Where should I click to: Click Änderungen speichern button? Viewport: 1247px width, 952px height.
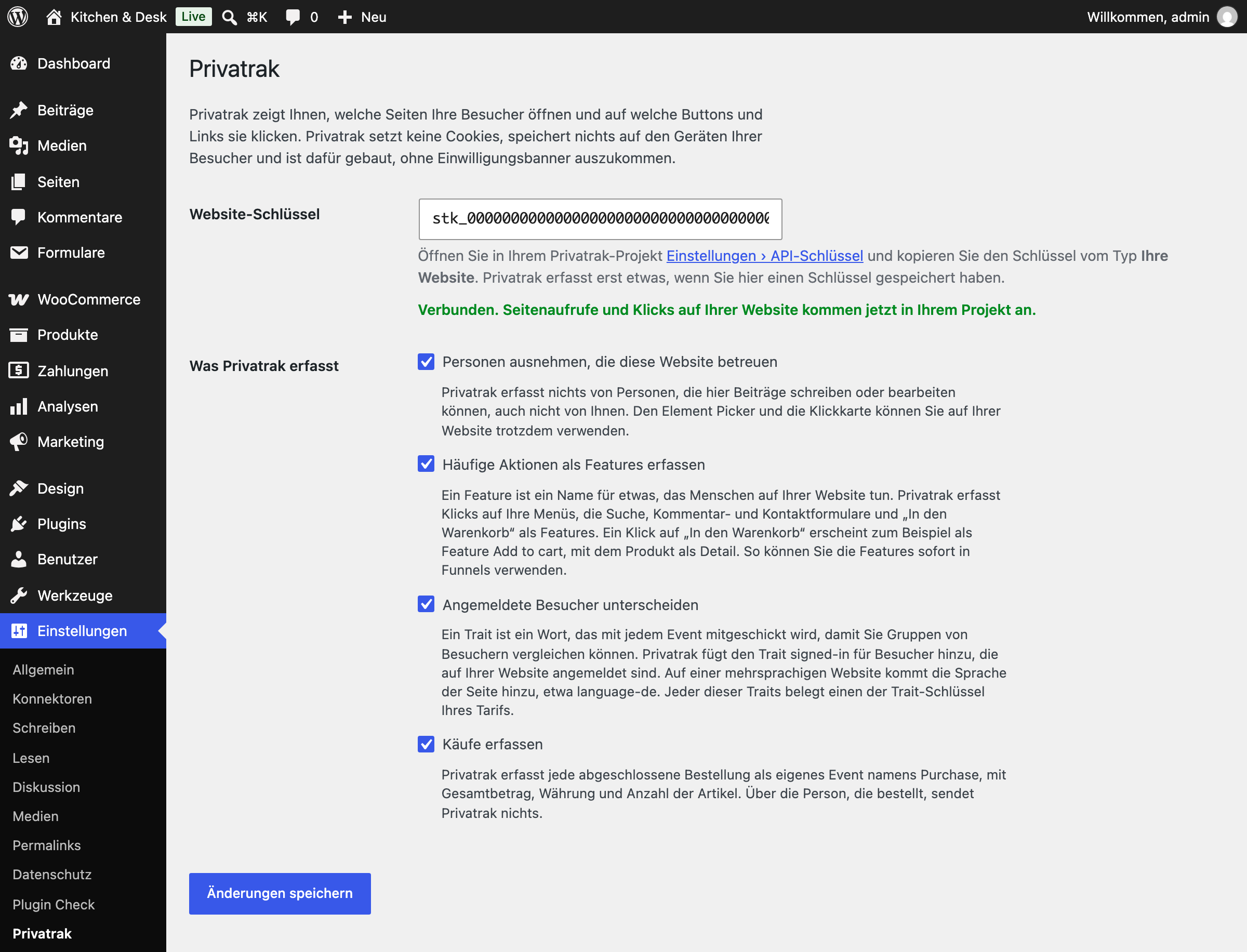(280, 893)
